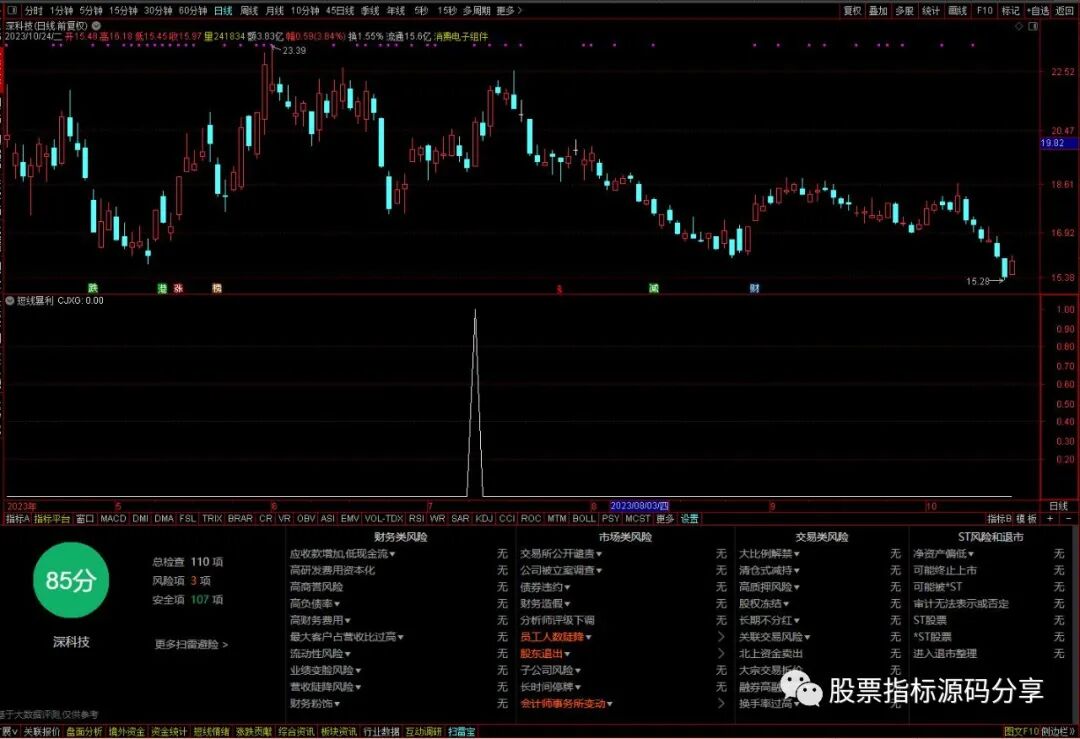The width and height of the screenshot is (1080, 739).
Task: Expand 交易所公开谴责 risk item
Action: tap(561, 554)
